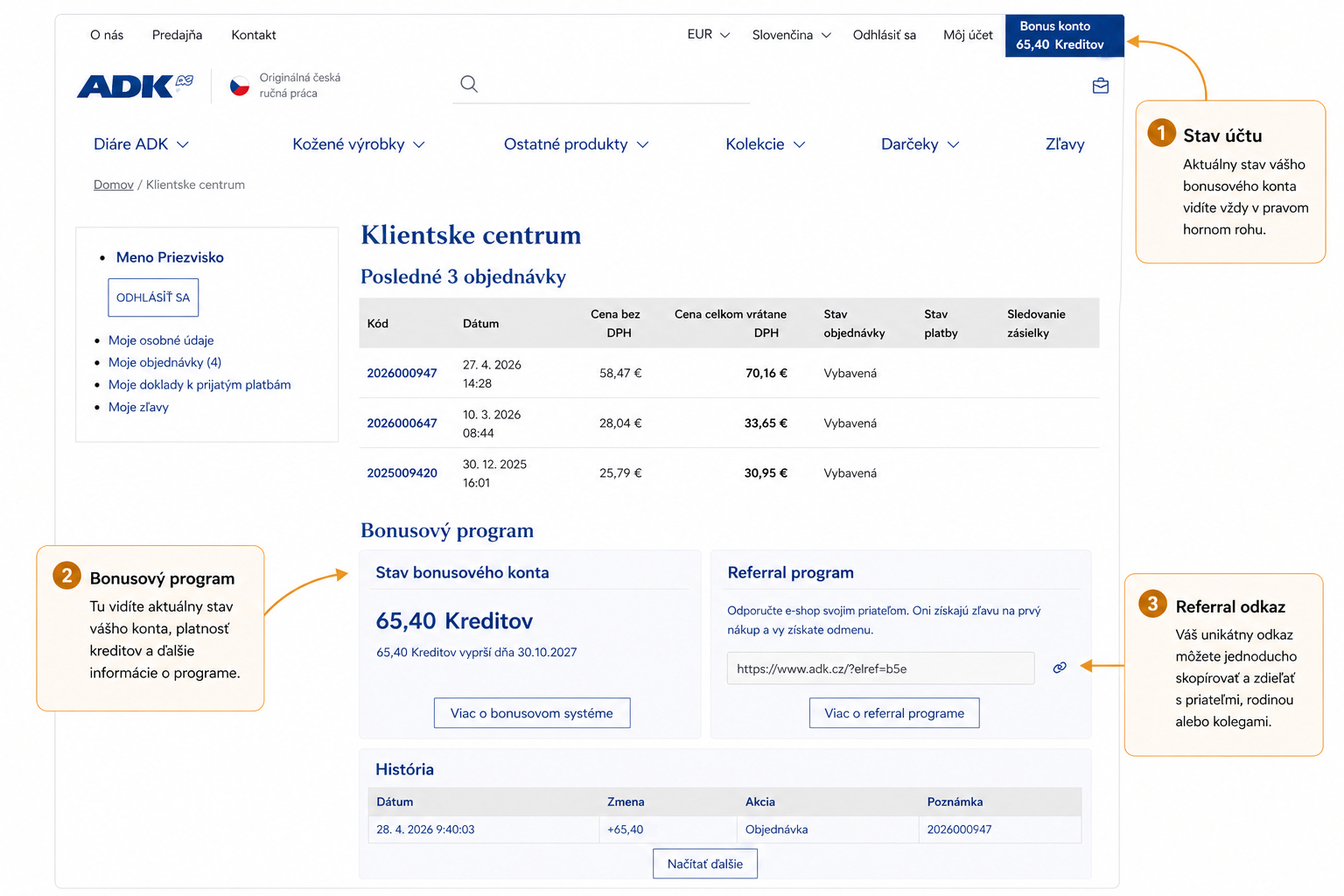Click Viac o bonusovom systéme button
Image resolution: width=1344 pixels, height=896 pixels.
532,713
